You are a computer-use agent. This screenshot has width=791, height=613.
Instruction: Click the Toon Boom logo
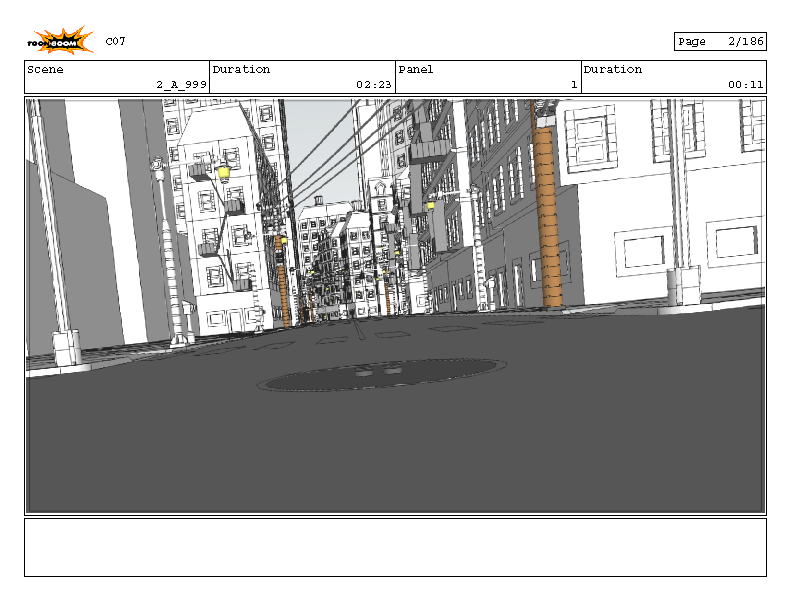pos(60,40)
